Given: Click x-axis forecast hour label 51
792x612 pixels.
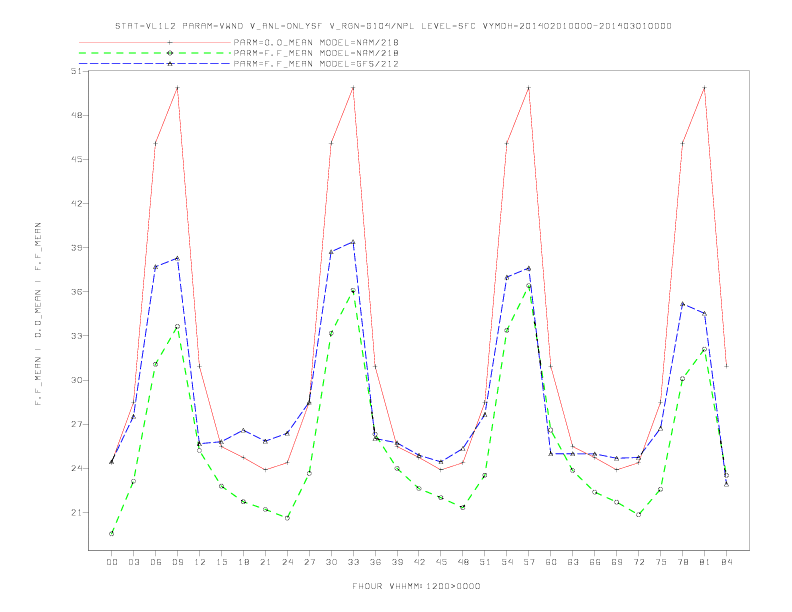Looking at the screenshot, I should (x=485, y=562).
